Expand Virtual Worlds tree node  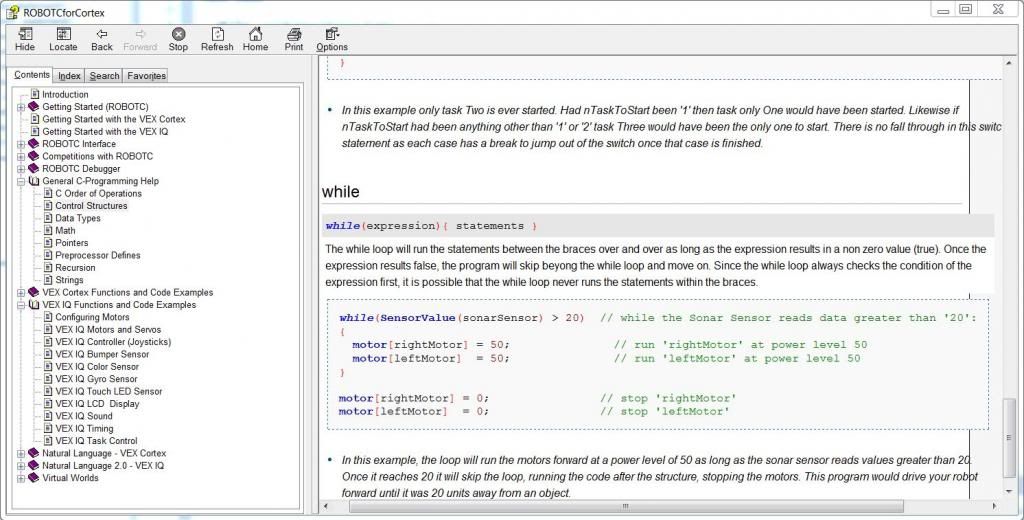(21, 478)
